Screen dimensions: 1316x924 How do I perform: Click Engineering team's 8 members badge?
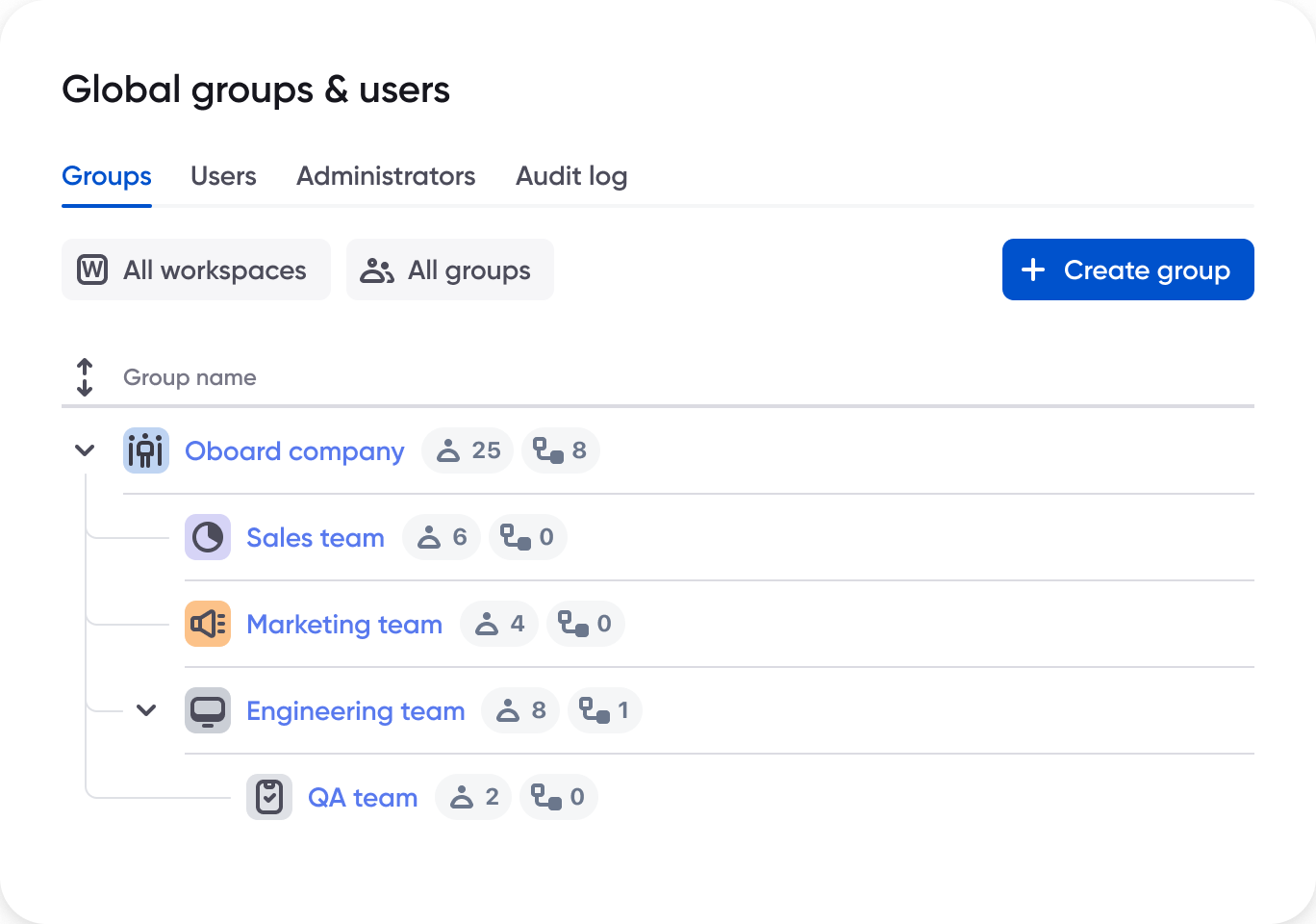pyautogui.click(x=520, y=710)
